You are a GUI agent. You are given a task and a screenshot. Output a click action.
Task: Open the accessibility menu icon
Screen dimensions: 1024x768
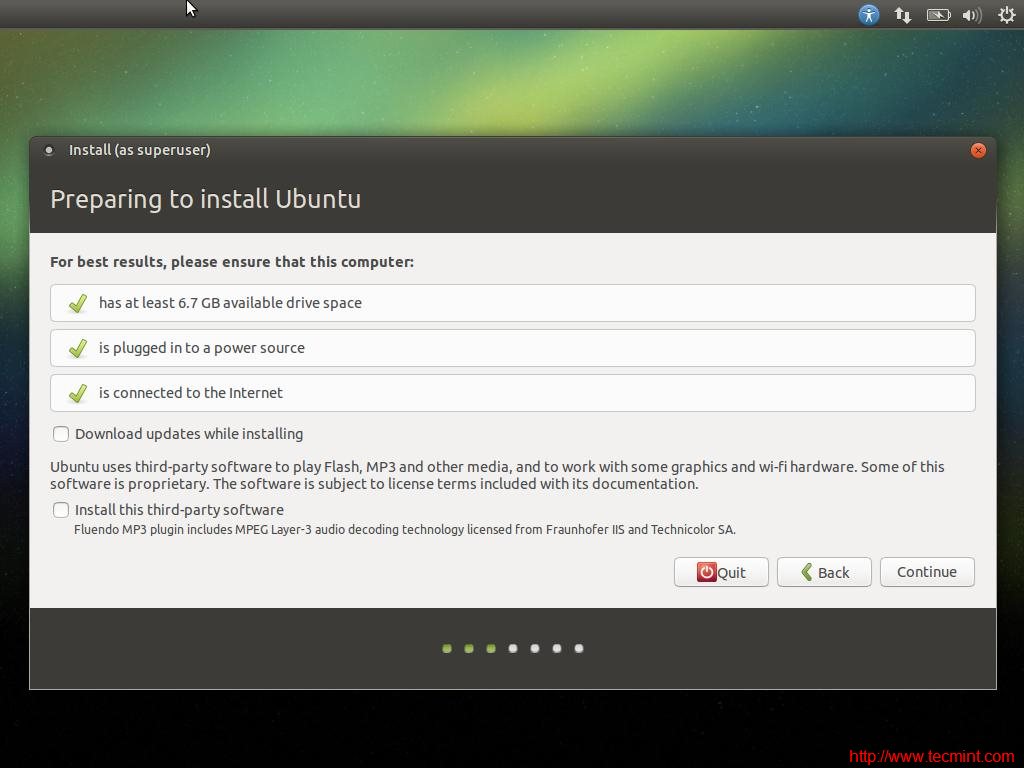pos(869,14)
